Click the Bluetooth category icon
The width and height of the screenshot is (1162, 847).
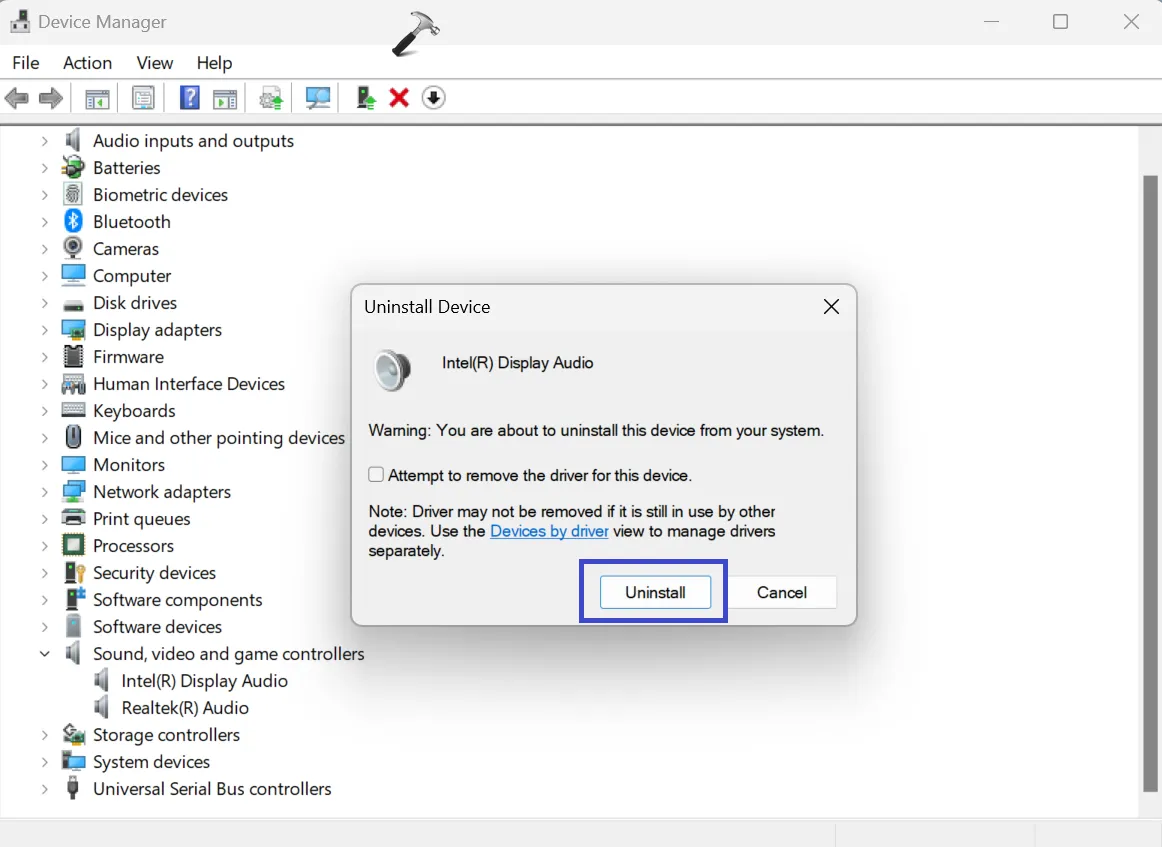tap(73, 221)
